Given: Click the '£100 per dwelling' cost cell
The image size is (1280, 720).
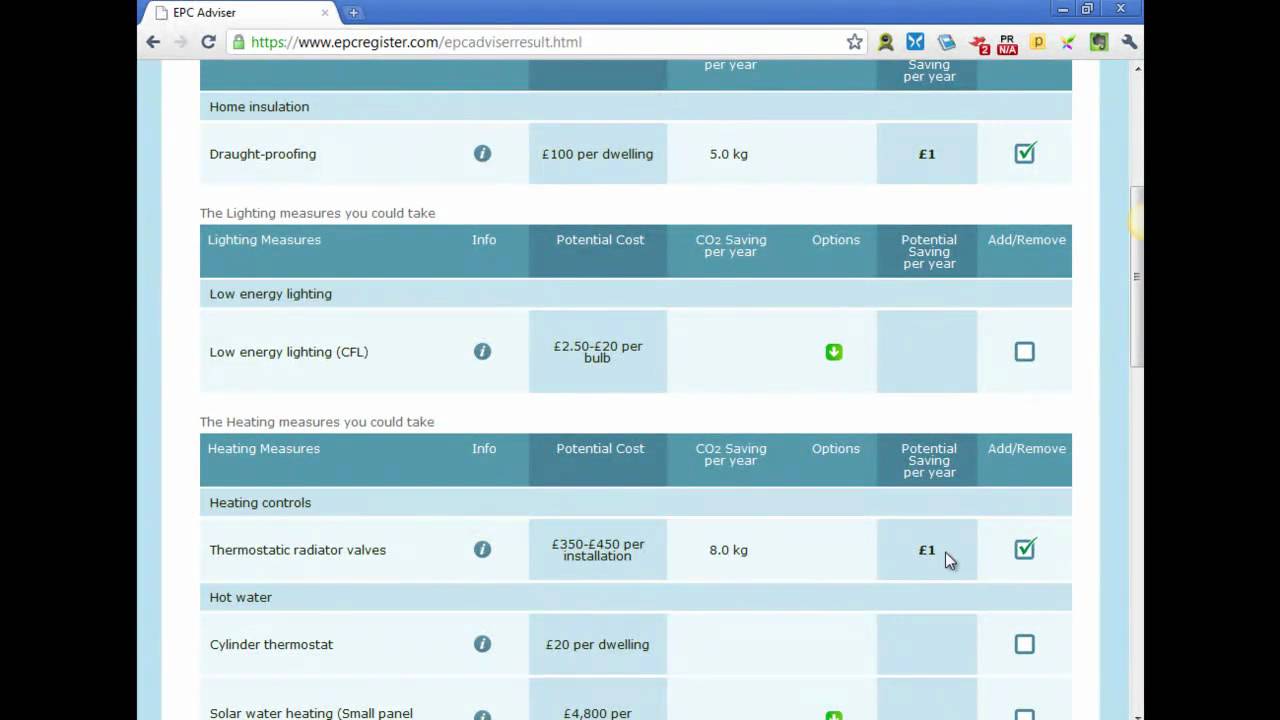Looking at the screenshot, I should (598, 154).
